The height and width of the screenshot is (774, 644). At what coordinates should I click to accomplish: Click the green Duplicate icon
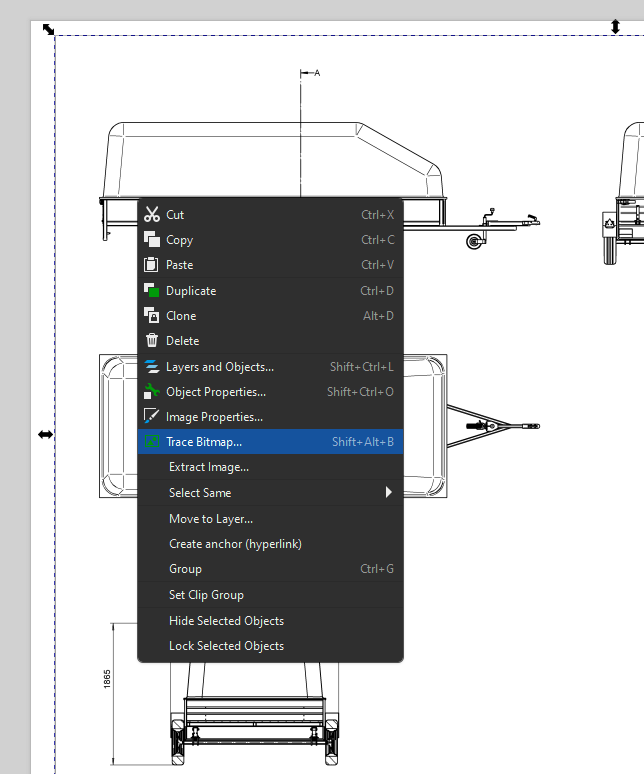point(152,291)
